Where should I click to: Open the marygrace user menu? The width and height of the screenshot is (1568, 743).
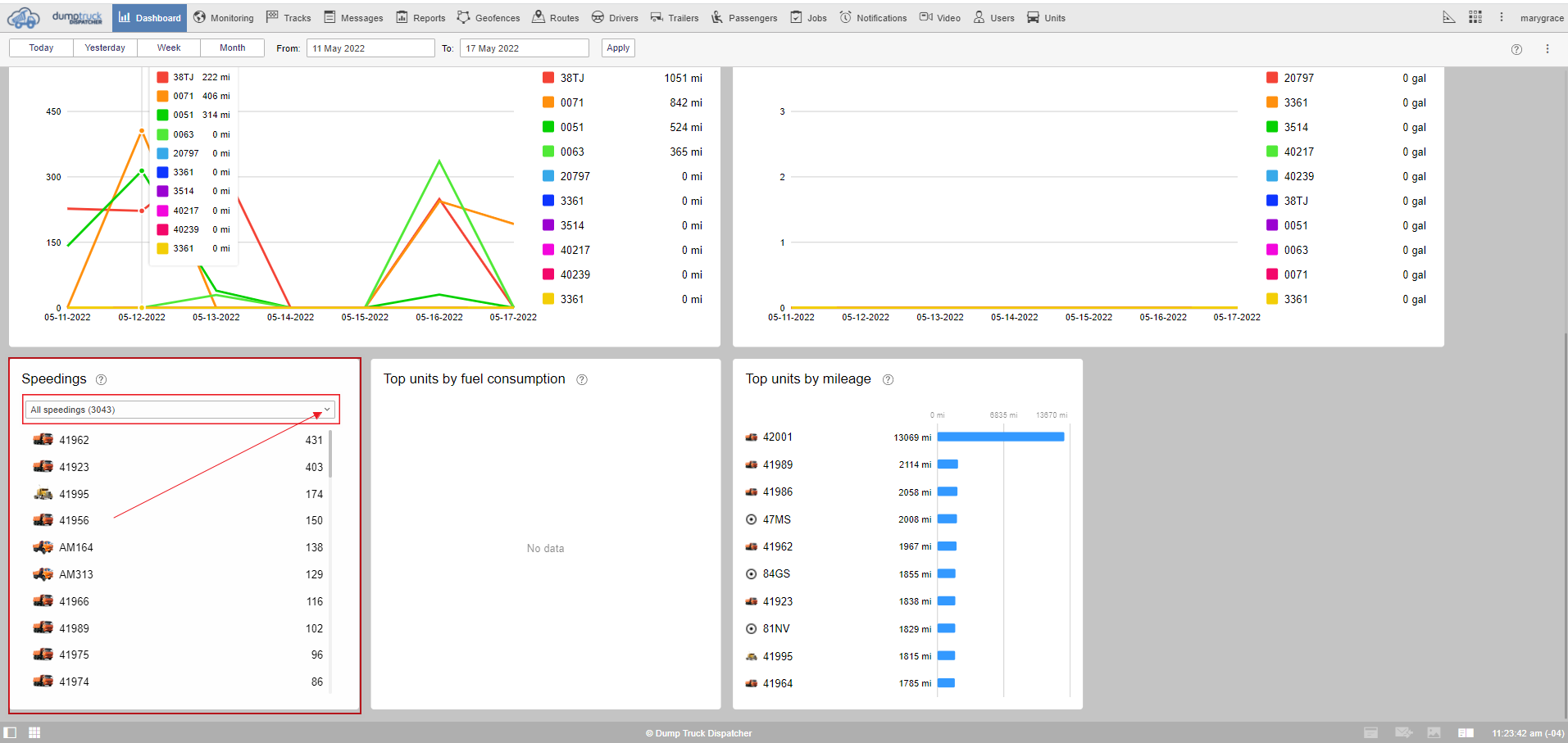click(1541, 18)
